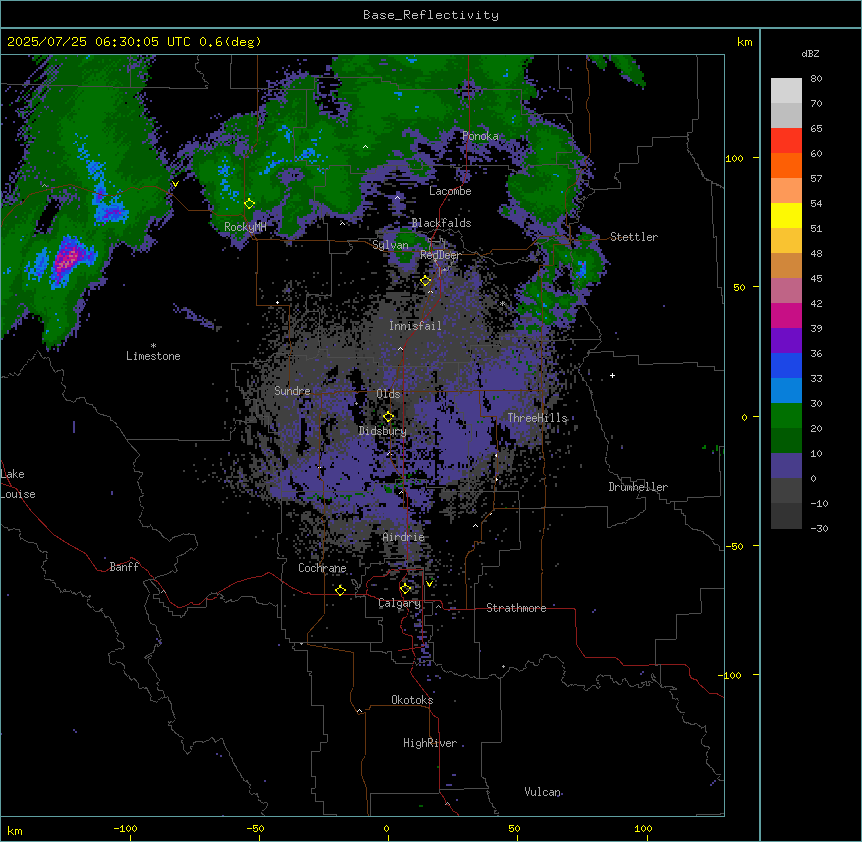This screenshot has height=842, width=862.
Task: Click the asterisk marker above Limestone
Action: pos(153,346)
